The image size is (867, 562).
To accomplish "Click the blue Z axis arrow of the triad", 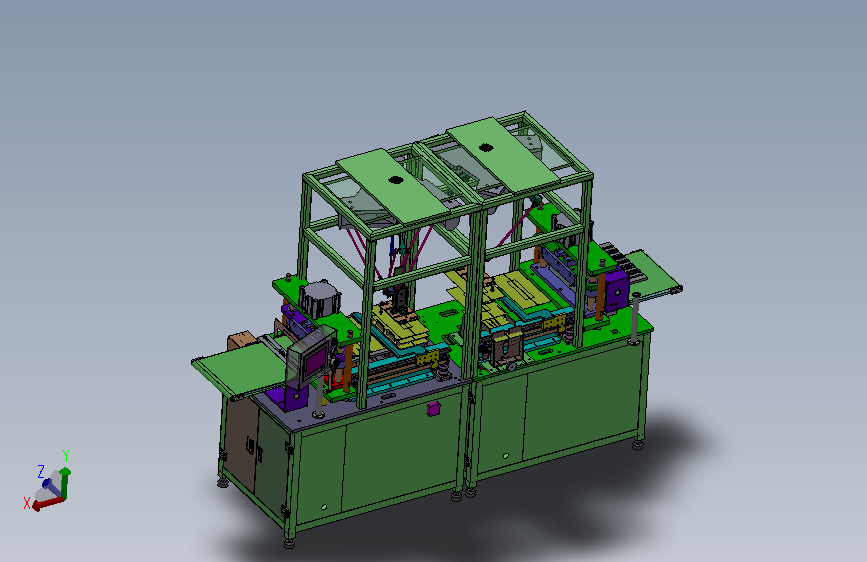I will 51,487.
